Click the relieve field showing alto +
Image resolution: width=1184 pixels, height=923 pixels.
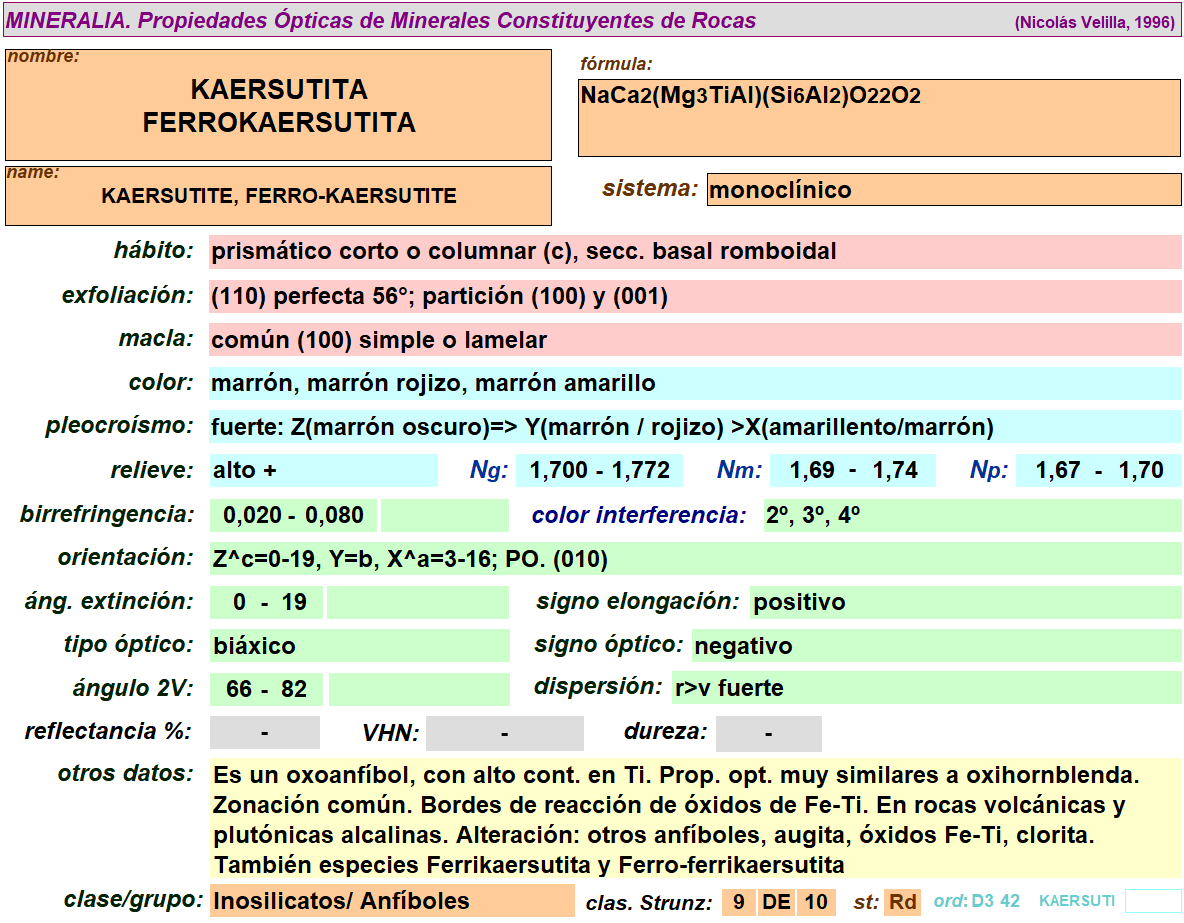323,471
